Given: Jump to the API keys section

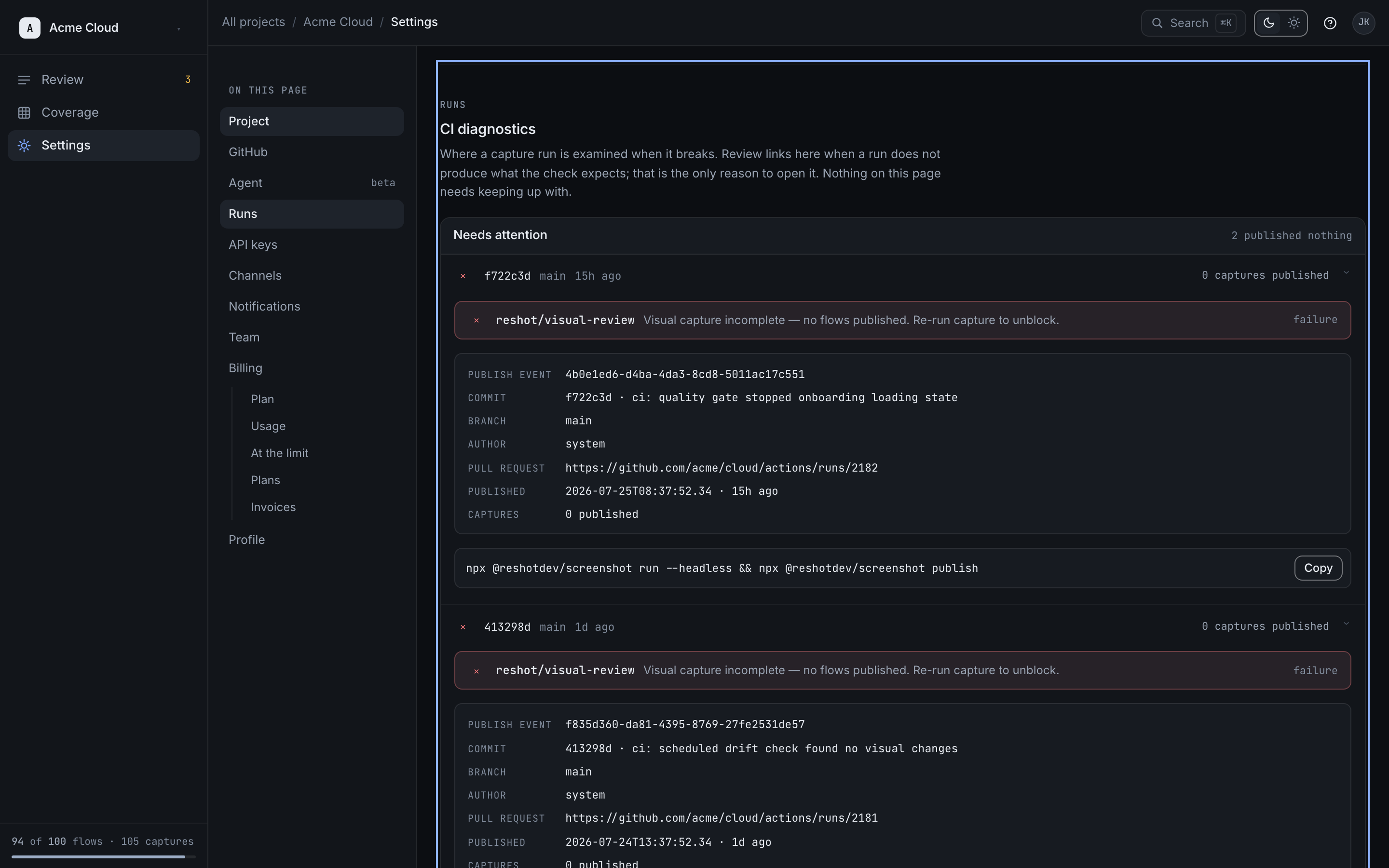Looking at the screenshot, I should pos(312,244).
